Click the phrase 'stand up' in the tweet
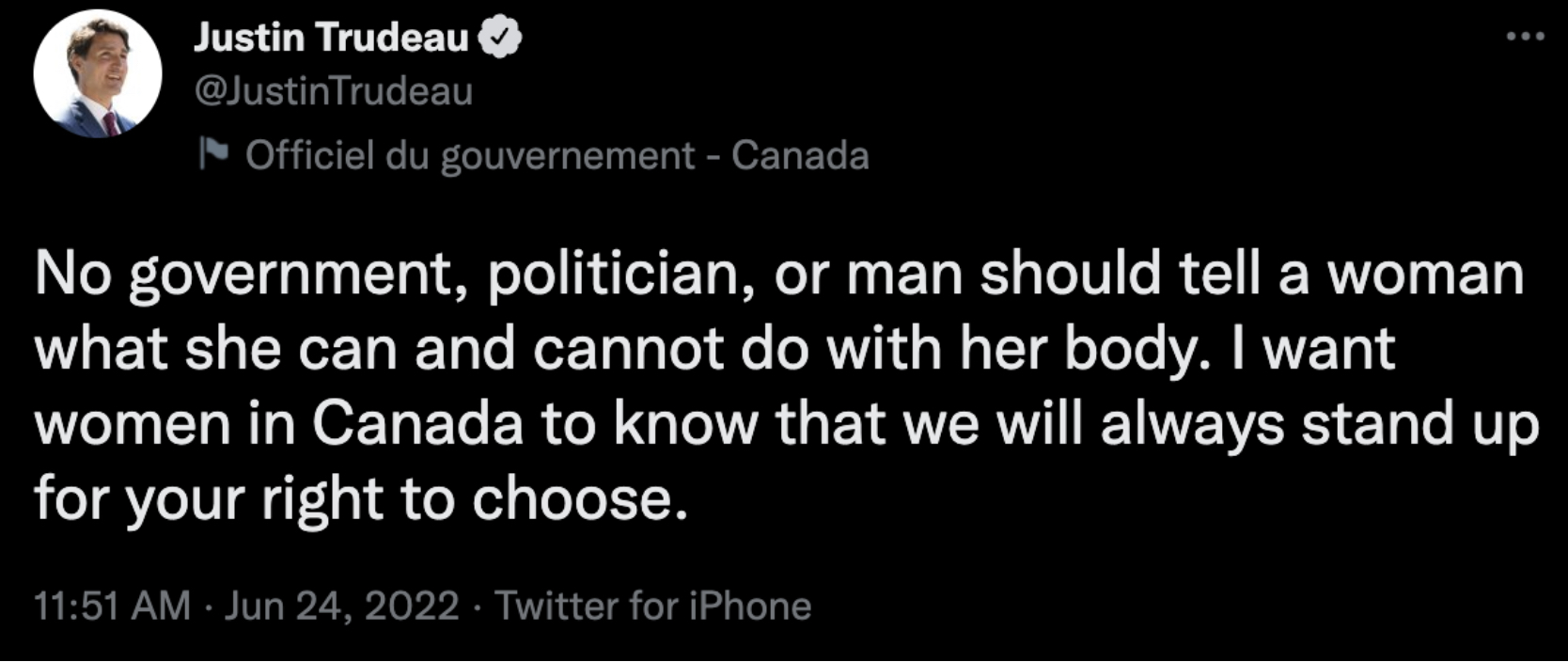This screenshot has width=1568, height=662. click(x=1419, y=424)
